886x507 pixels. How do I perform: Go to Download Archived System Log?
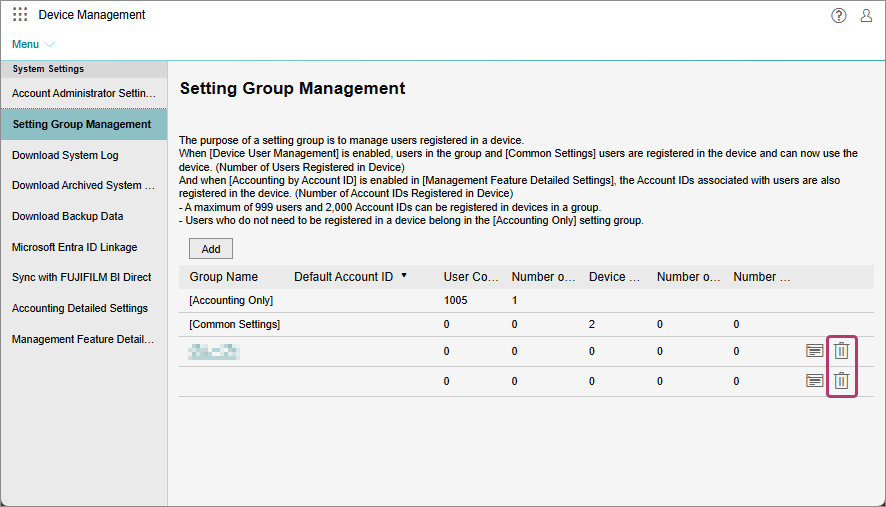click(x=84, y=185)
